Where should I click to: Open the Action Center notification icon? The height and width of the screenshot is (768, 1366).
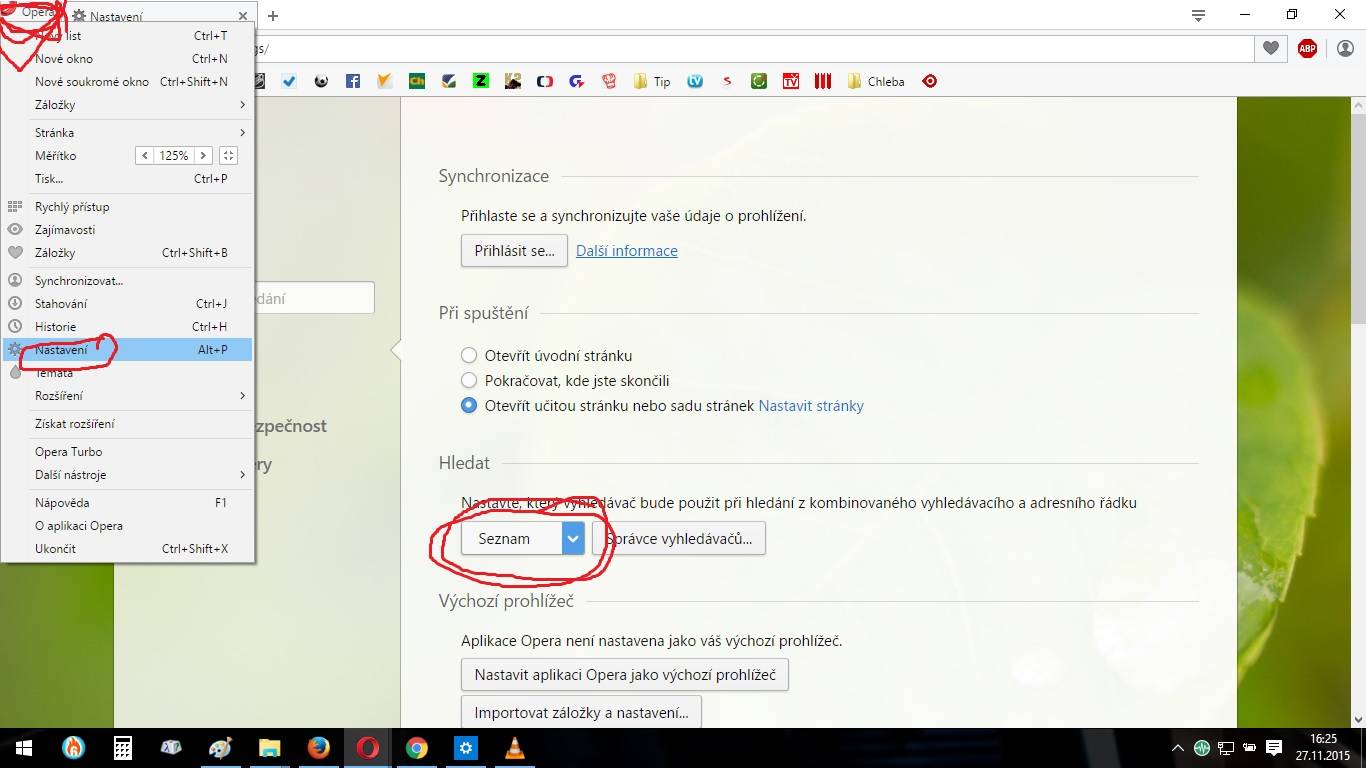coord(1274,748)
